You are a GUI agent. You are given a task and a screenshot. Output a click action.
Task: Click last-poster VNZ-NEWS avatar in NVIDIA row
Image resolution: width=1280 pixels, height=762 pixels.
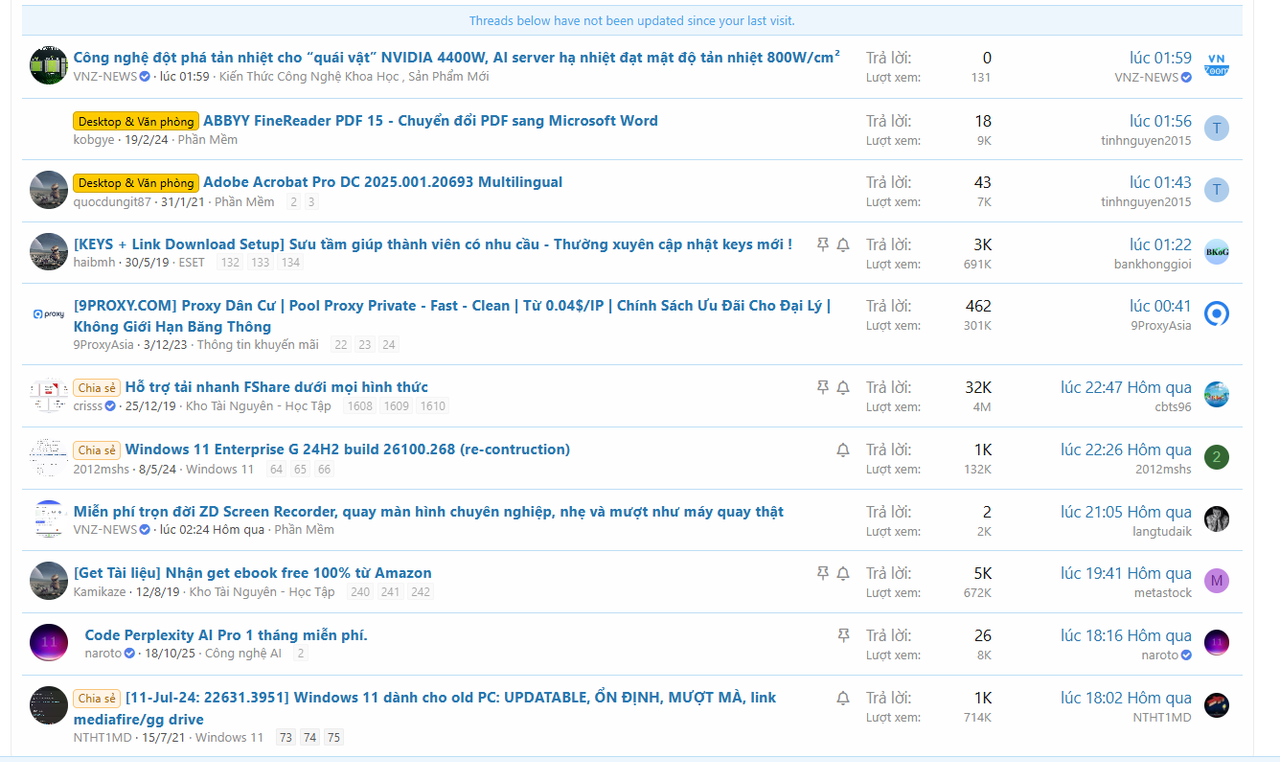pyautogui.click(x=1216, y=66)
